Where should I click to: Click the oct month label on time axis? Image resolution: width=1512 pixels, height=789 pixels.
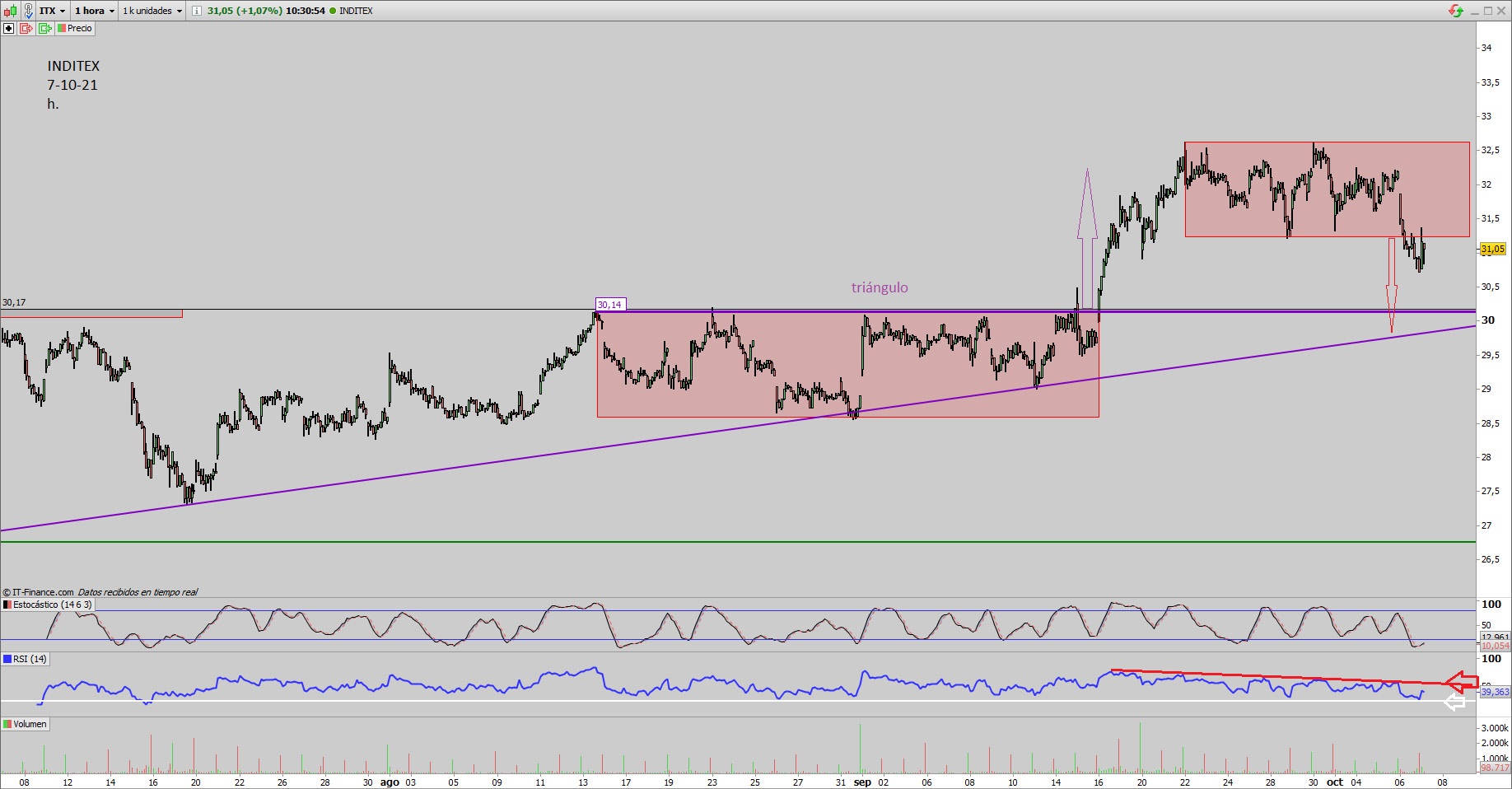click(1335, 782)
